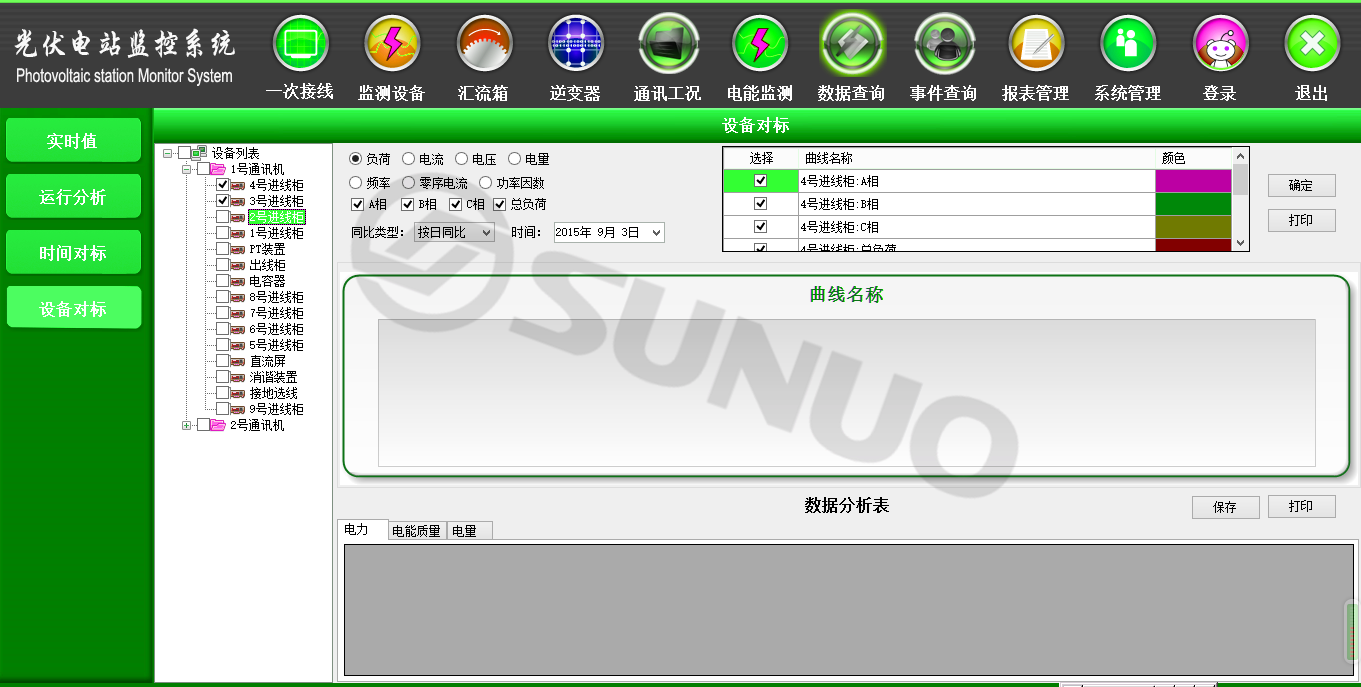Open the 通讯工况 communication status icon

pyautogui.click(x=668, y=44)
